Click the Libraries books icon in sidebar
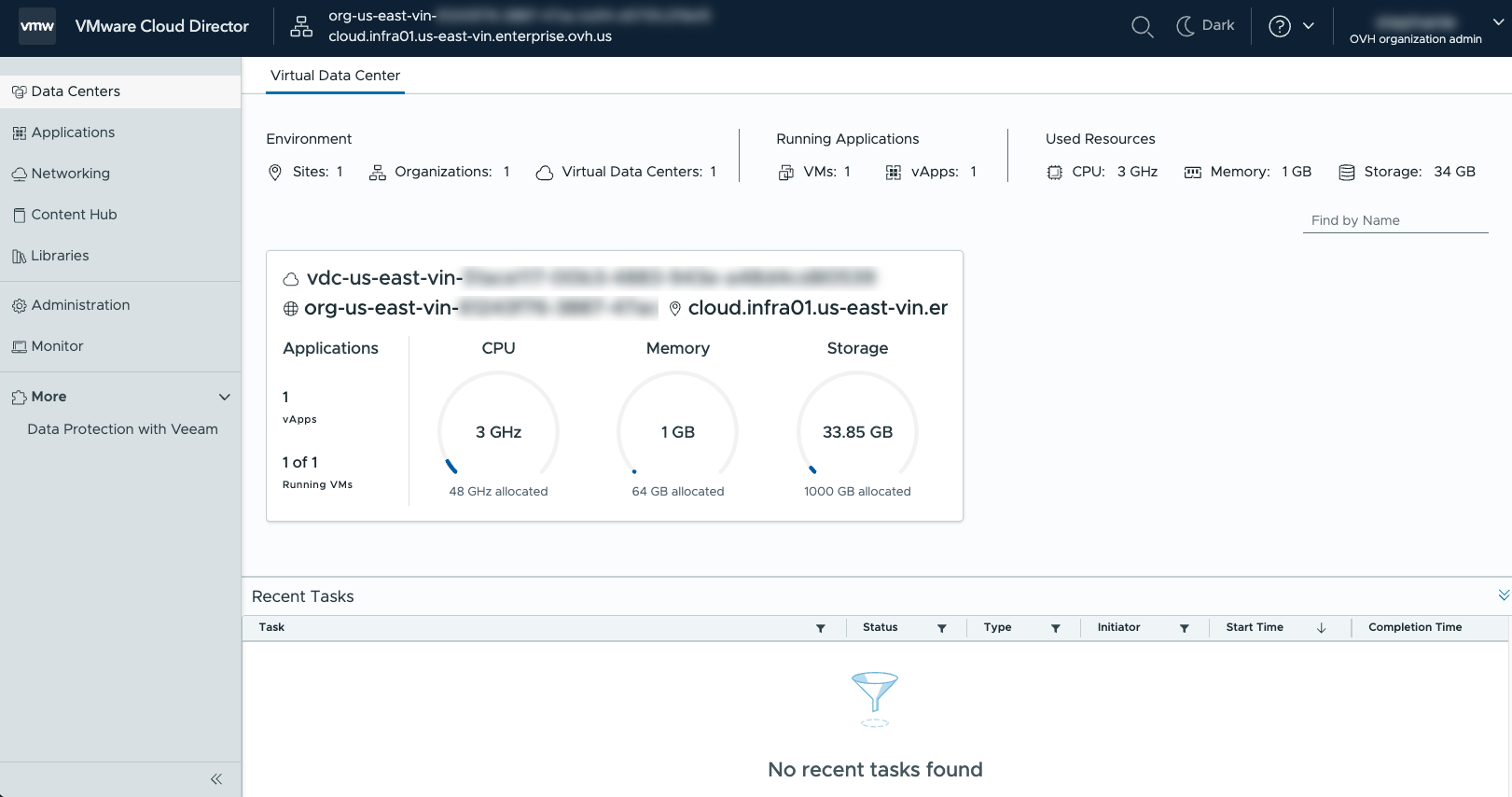Viewport: 1512px width, 797px height. (19, 257)
